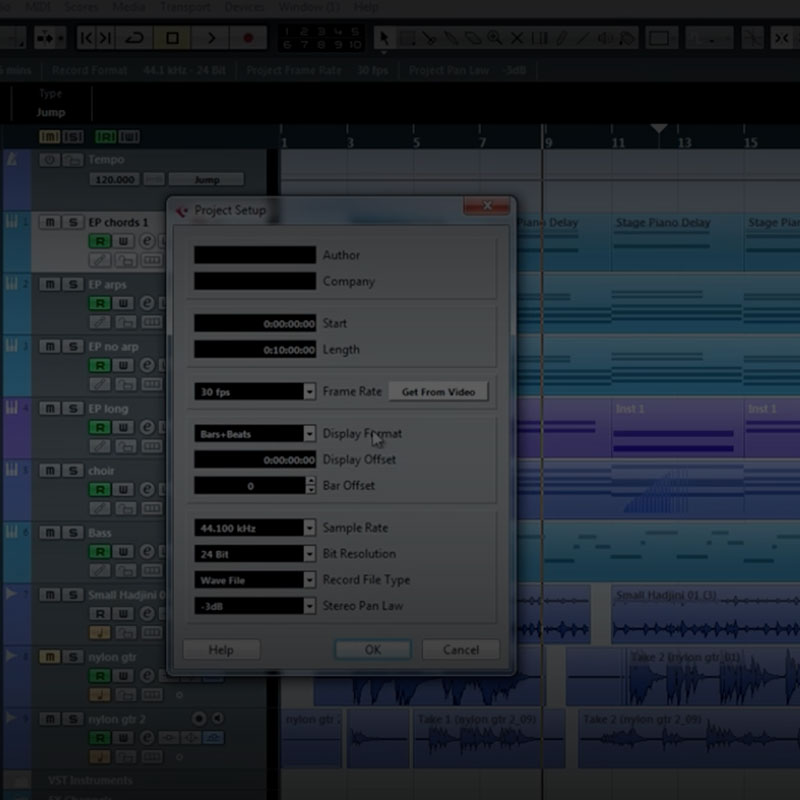The image size is (800, 800).
Task: Open the Help menu in menu bar
Action: coord(366,8)
